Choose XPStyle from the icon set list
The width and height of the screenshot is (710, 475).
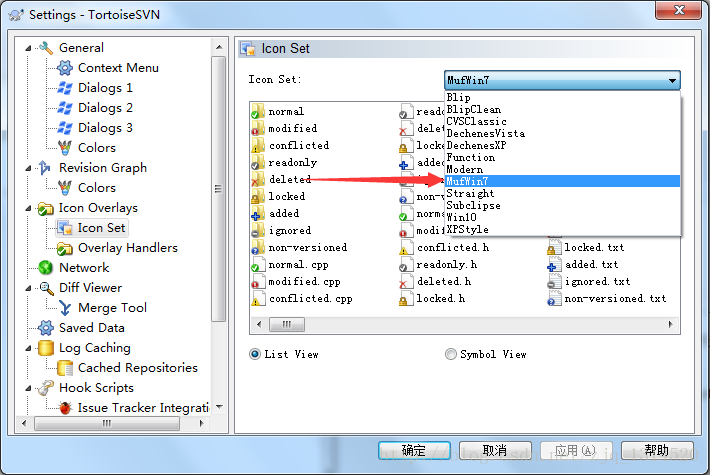tap(562, 230)
